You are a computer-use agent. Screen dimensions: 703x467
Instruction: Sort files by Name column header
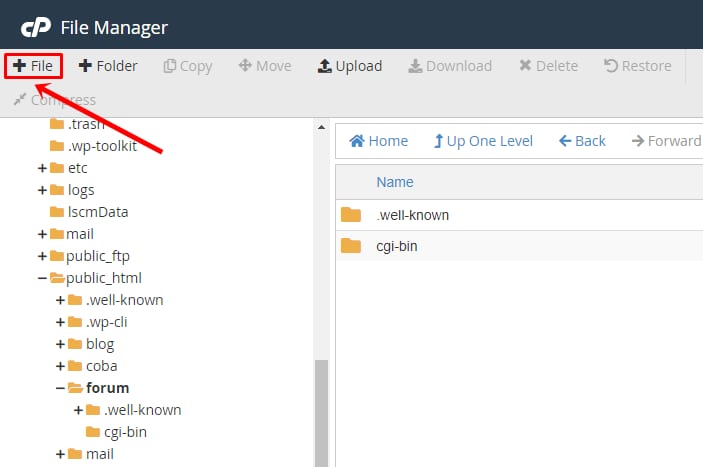[x=394, y=182]
